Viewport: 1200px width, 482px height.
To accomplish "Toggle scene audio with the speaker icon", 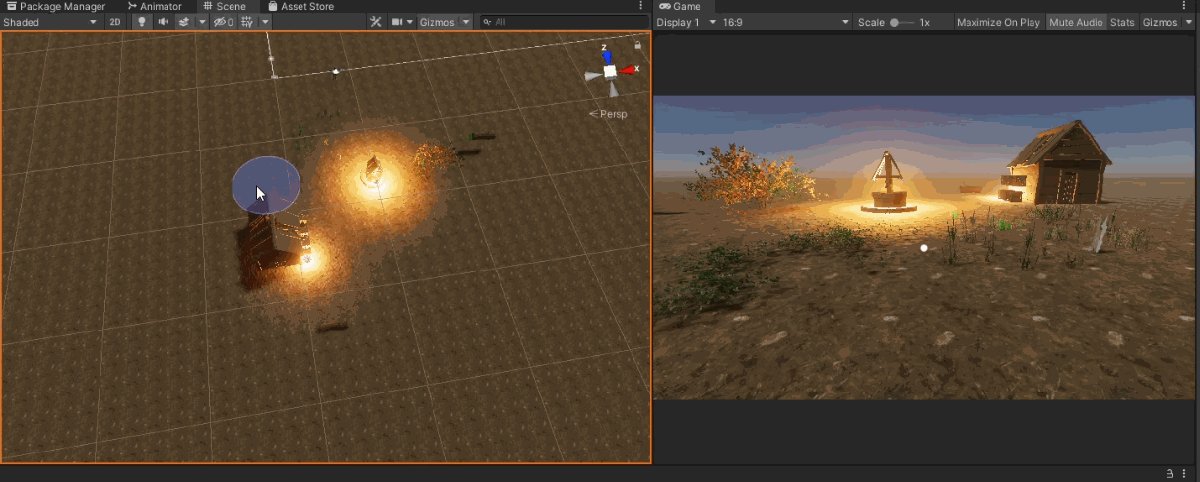I will point(163,22).
